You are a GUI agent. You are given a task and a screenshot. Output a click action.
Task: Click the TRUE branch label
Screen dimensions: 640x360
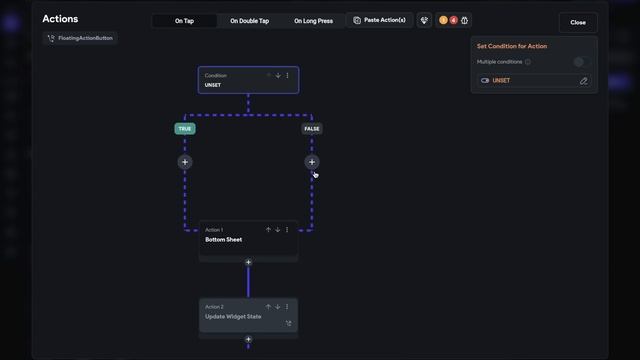(185, 129)
